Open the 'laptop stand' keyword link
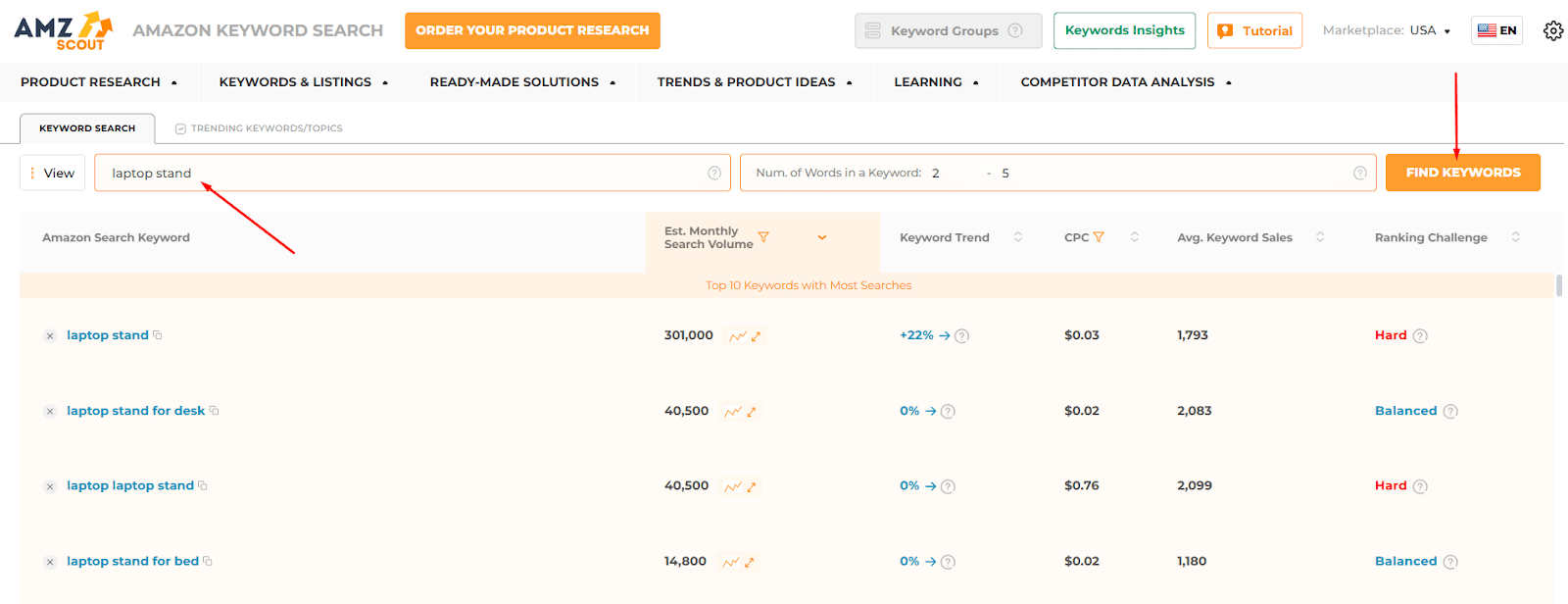This screenshot has height=604, width=1568. (108, 335)
